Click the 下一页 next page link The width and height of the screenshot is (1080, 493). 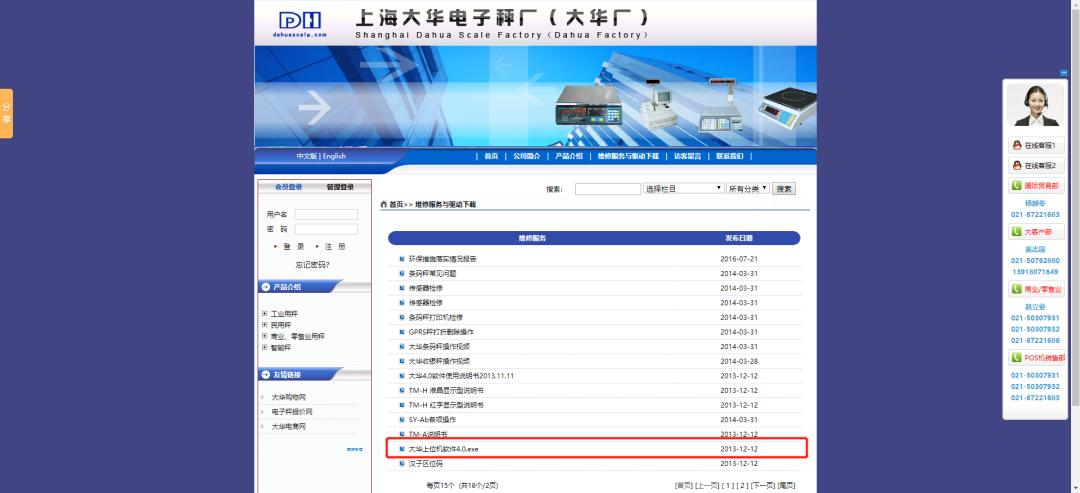[x=762, y=485]
